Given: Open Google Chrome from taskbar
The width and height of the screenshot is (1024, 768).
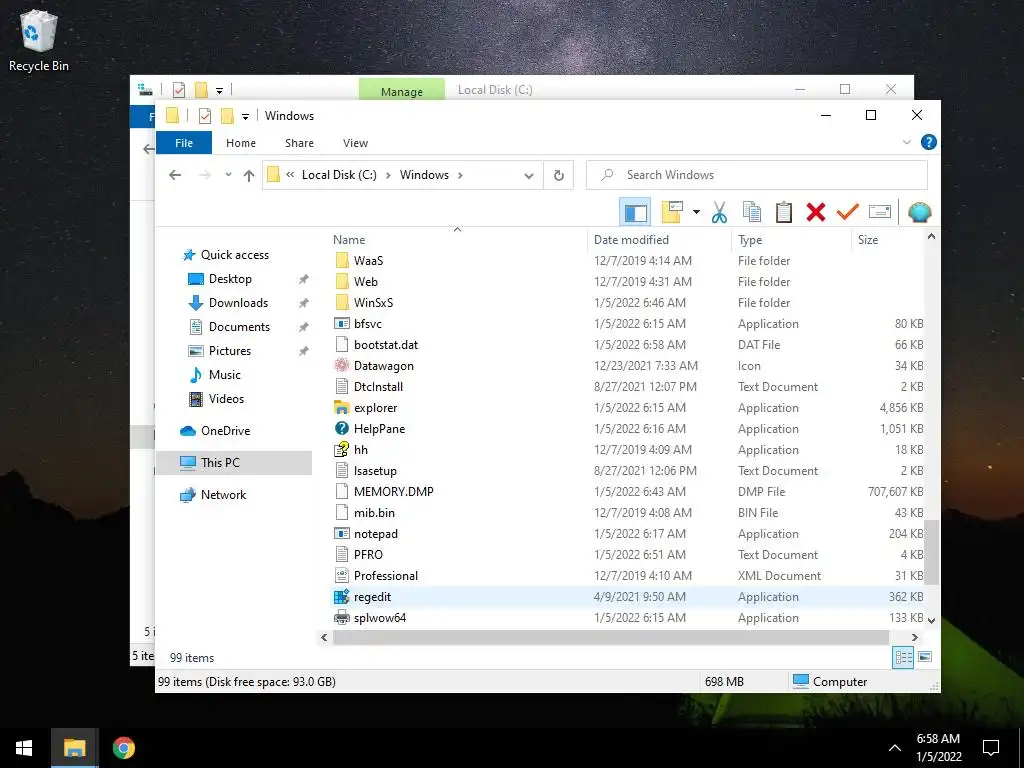Looking at the screenshot, I should click(123, 748).
